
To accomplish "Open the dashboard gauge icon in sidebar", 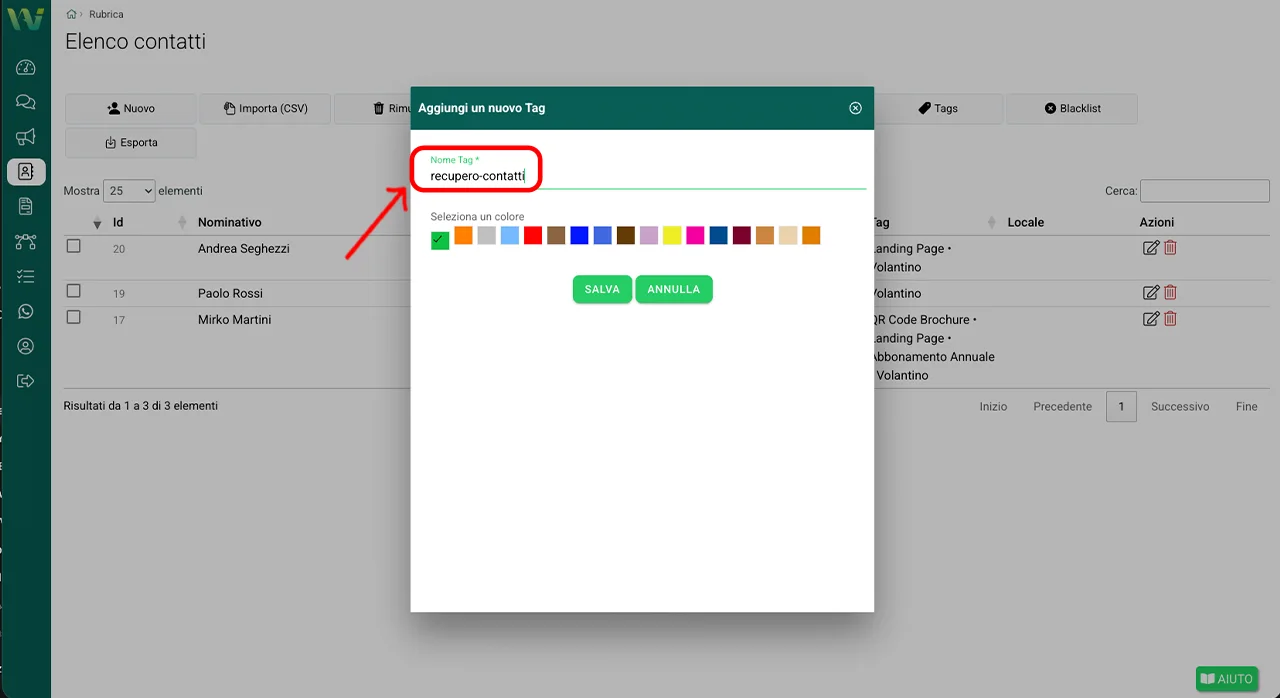I will (x=26, y=68).
